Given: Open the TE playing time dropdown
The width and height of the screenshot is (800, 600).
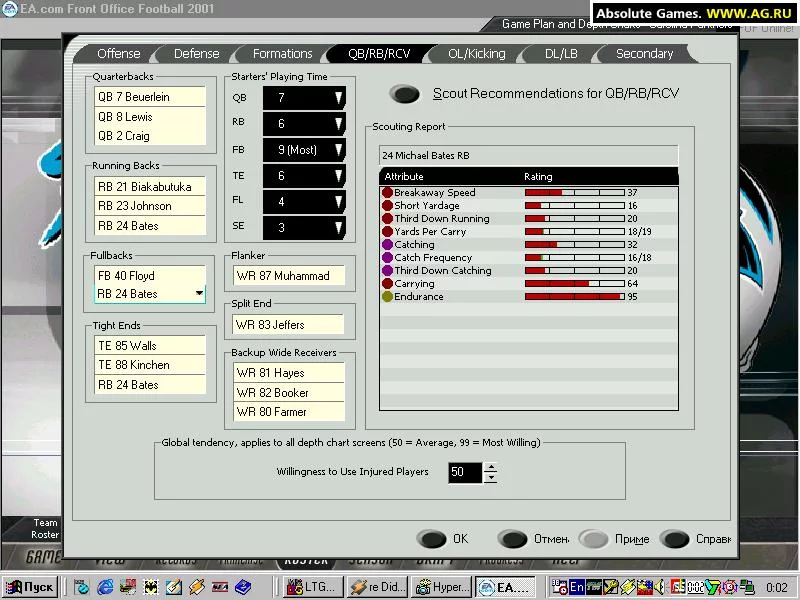Looking at the screenshot, I should coord(304,176).
